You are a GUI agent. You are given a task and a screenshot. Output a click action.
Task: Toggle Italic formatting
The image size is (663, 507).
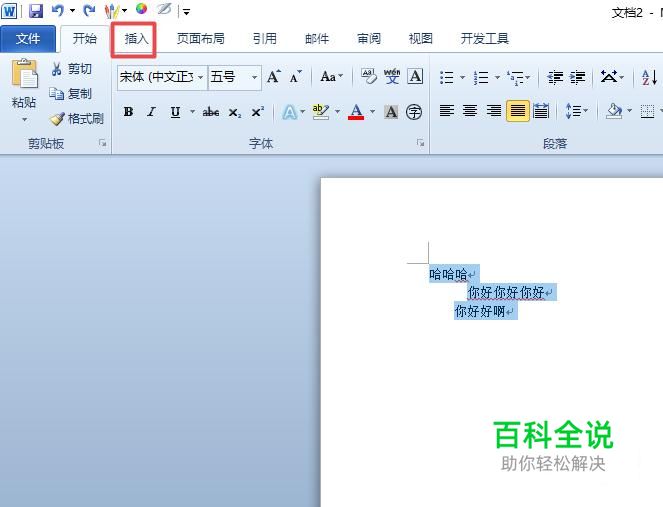(151, 112)
